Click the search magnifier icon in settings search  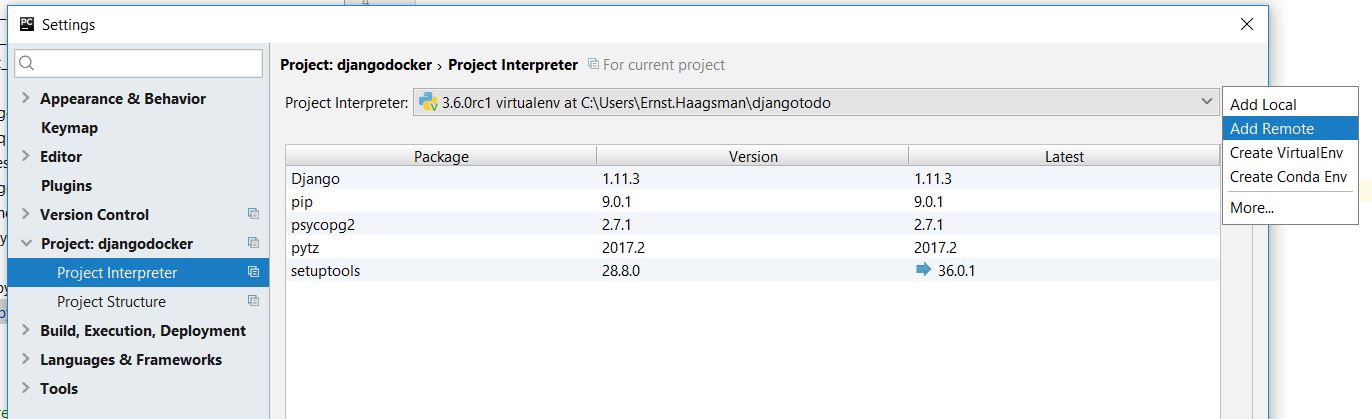tap(27, 63)
